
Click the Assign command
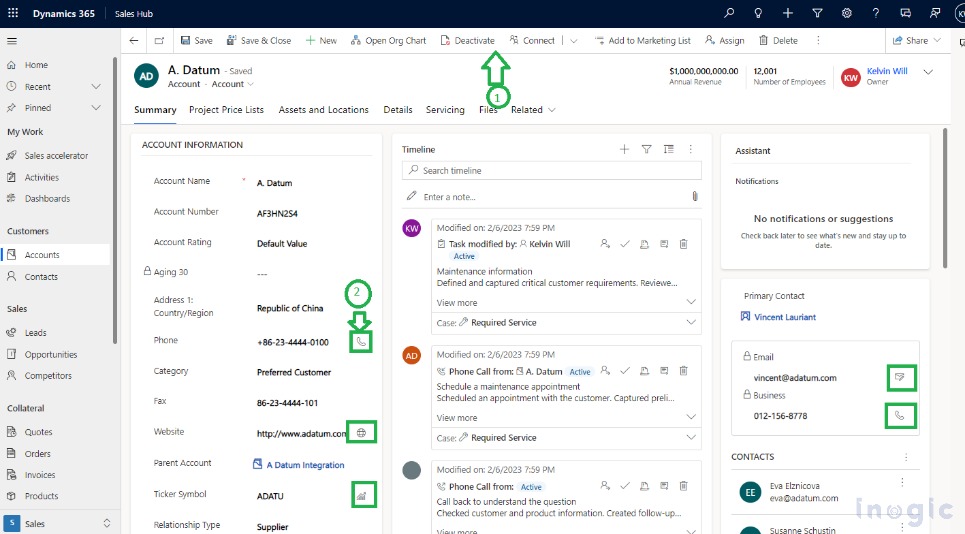(x=724, y=41)
